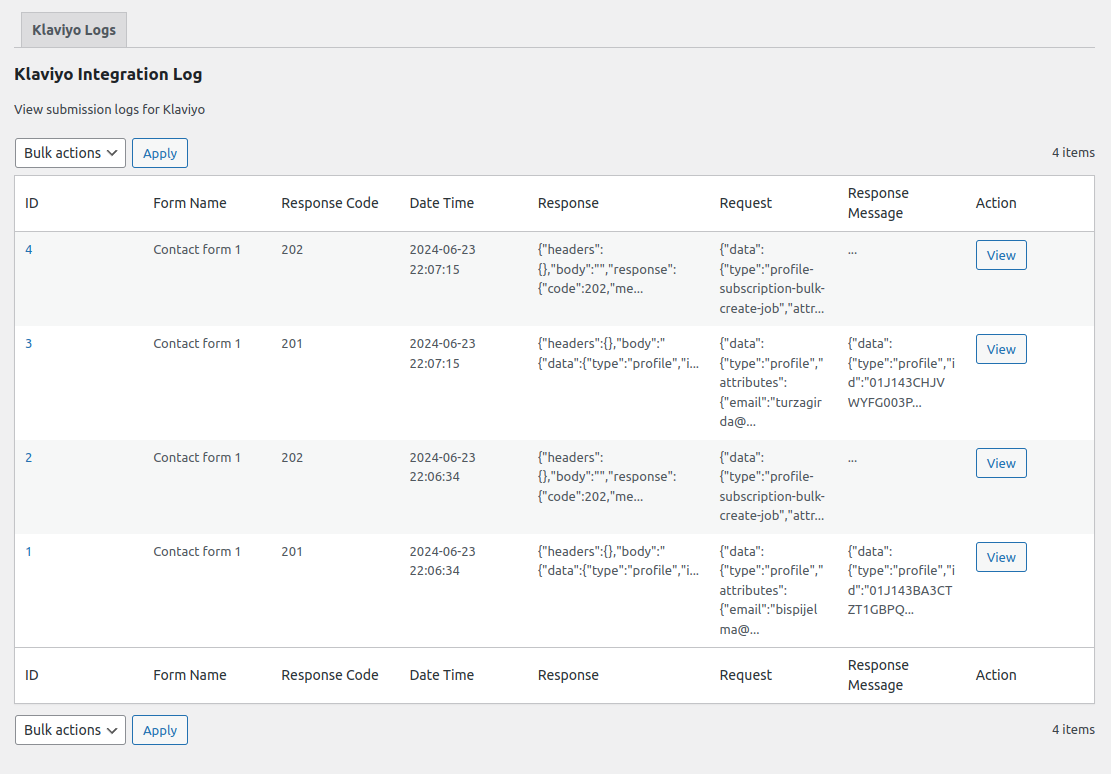The width and height of the screenshot is (1111, 774).
Task: Click the top Response column header
Action: pos(568,203)
